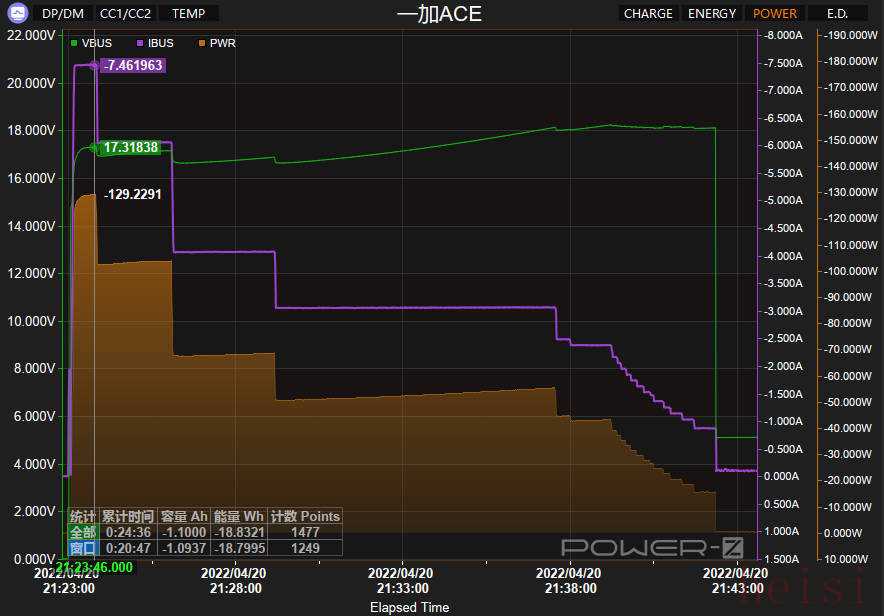This screenshot has height=616, width=884.
Task: Switch to the CC1/CC2 tab
Action: coord(125,14)
